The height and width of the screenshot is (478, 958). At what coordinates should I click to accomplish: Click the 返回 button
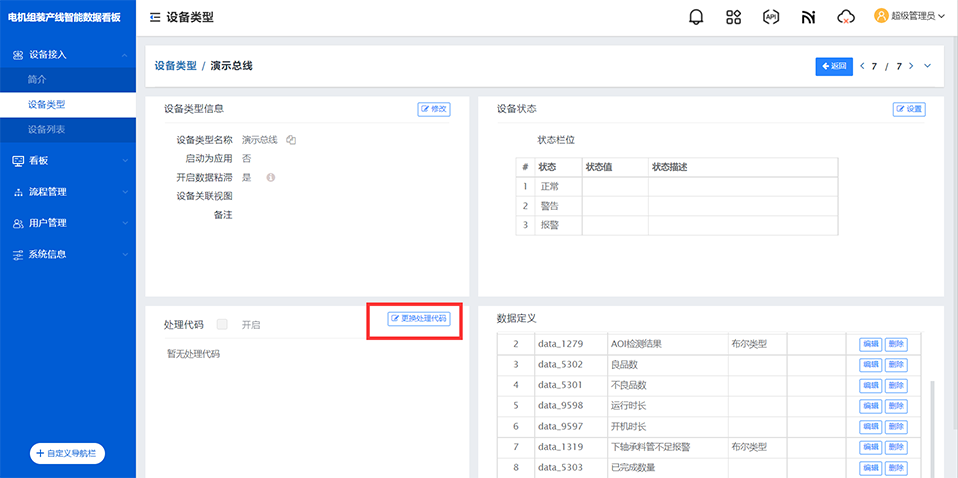coord(834,66)
